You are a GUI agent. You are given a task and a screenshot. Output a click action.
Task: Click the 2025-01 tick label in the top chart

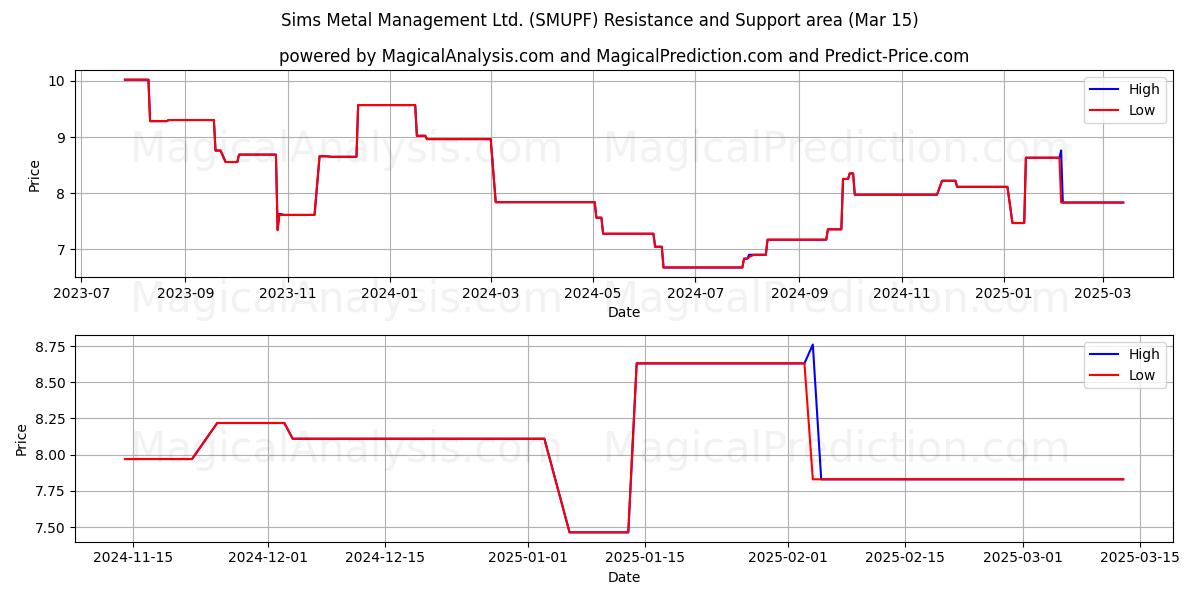pos(1004,294)
